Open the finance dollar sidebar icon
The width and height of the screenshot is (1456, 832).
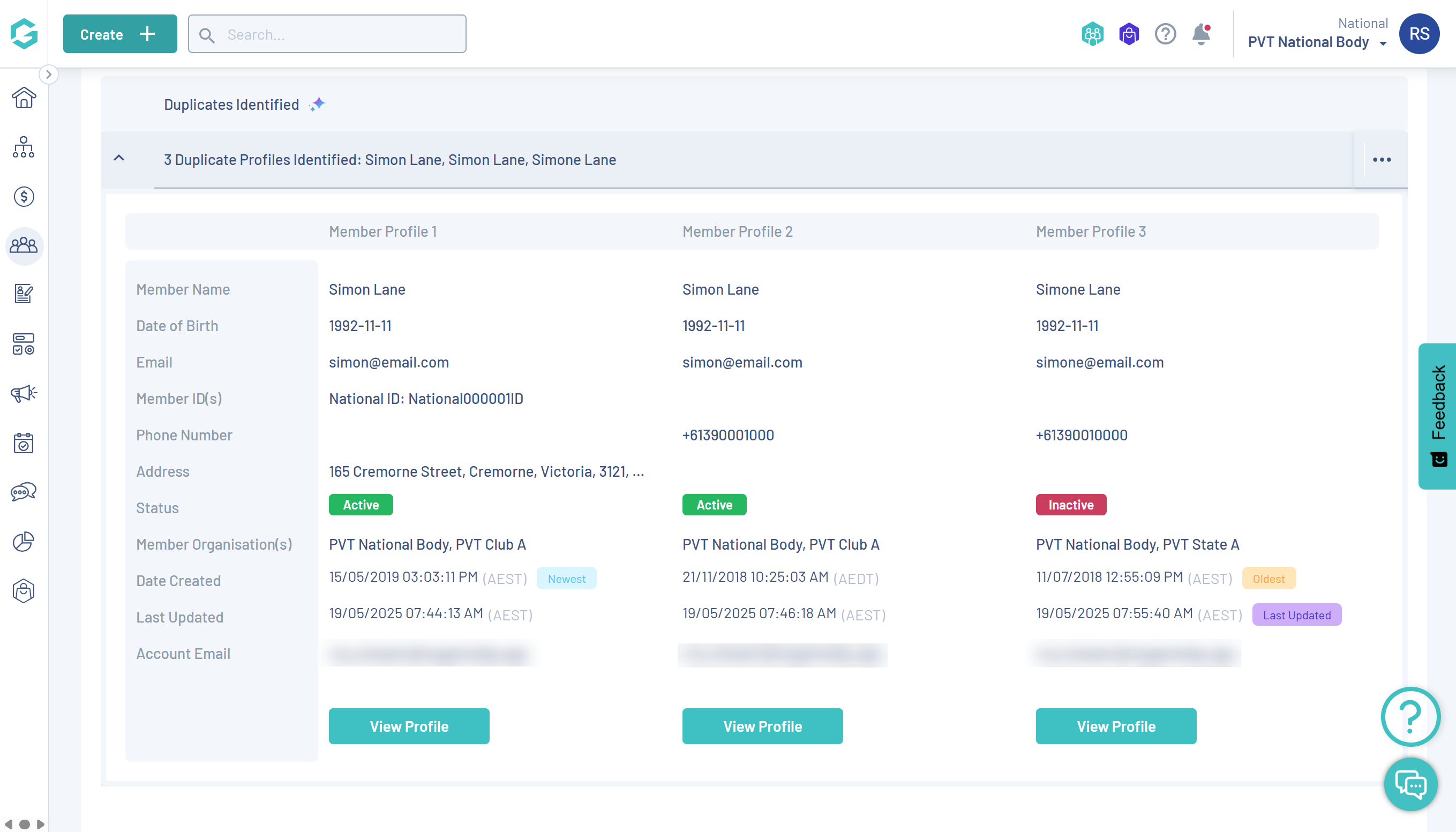24,197
